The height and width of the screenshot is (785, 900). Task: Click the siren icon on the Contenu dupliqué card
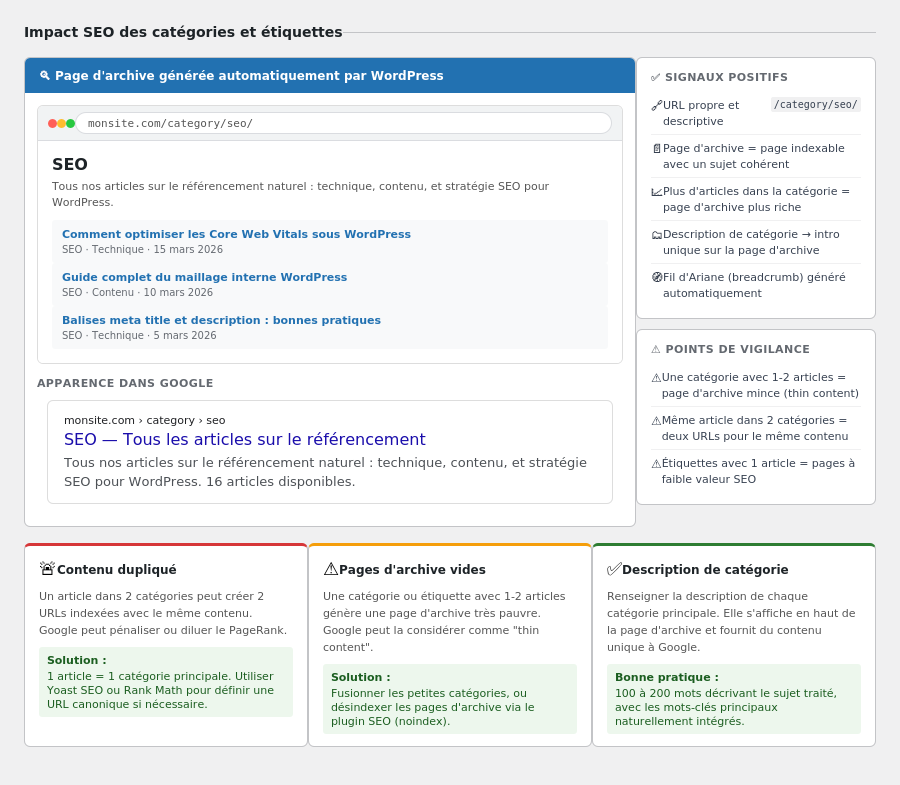pyautogui.click(x=47, y=569)
